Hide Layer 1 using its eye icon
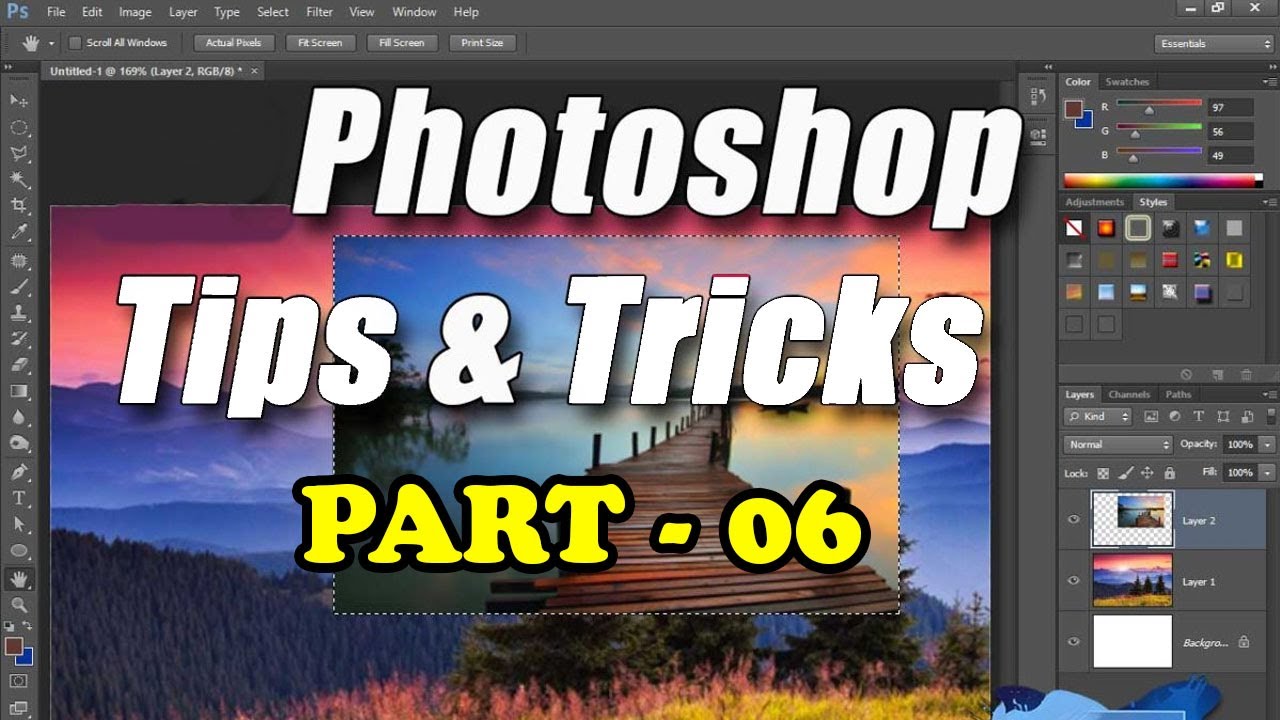Image resolution: width=1280 pixels, height=720 pixels. point(1074,581)
